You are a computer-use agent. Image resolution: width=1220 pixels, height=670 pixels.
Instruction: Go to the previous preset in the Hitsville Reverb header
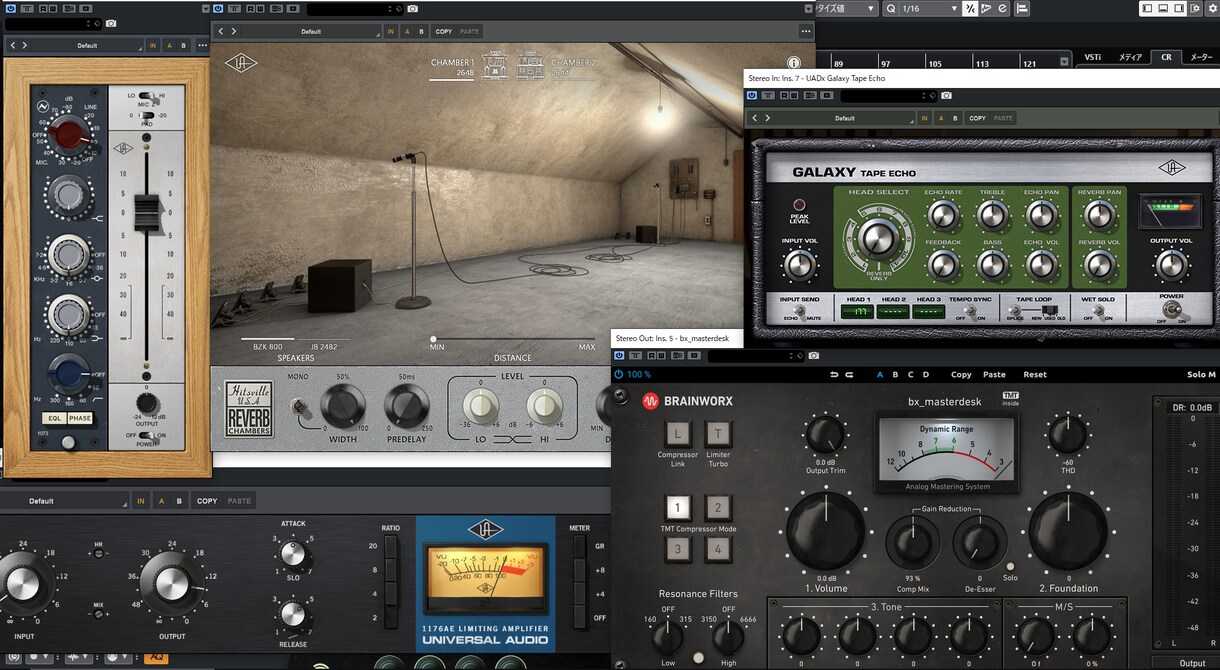point(221,31)
